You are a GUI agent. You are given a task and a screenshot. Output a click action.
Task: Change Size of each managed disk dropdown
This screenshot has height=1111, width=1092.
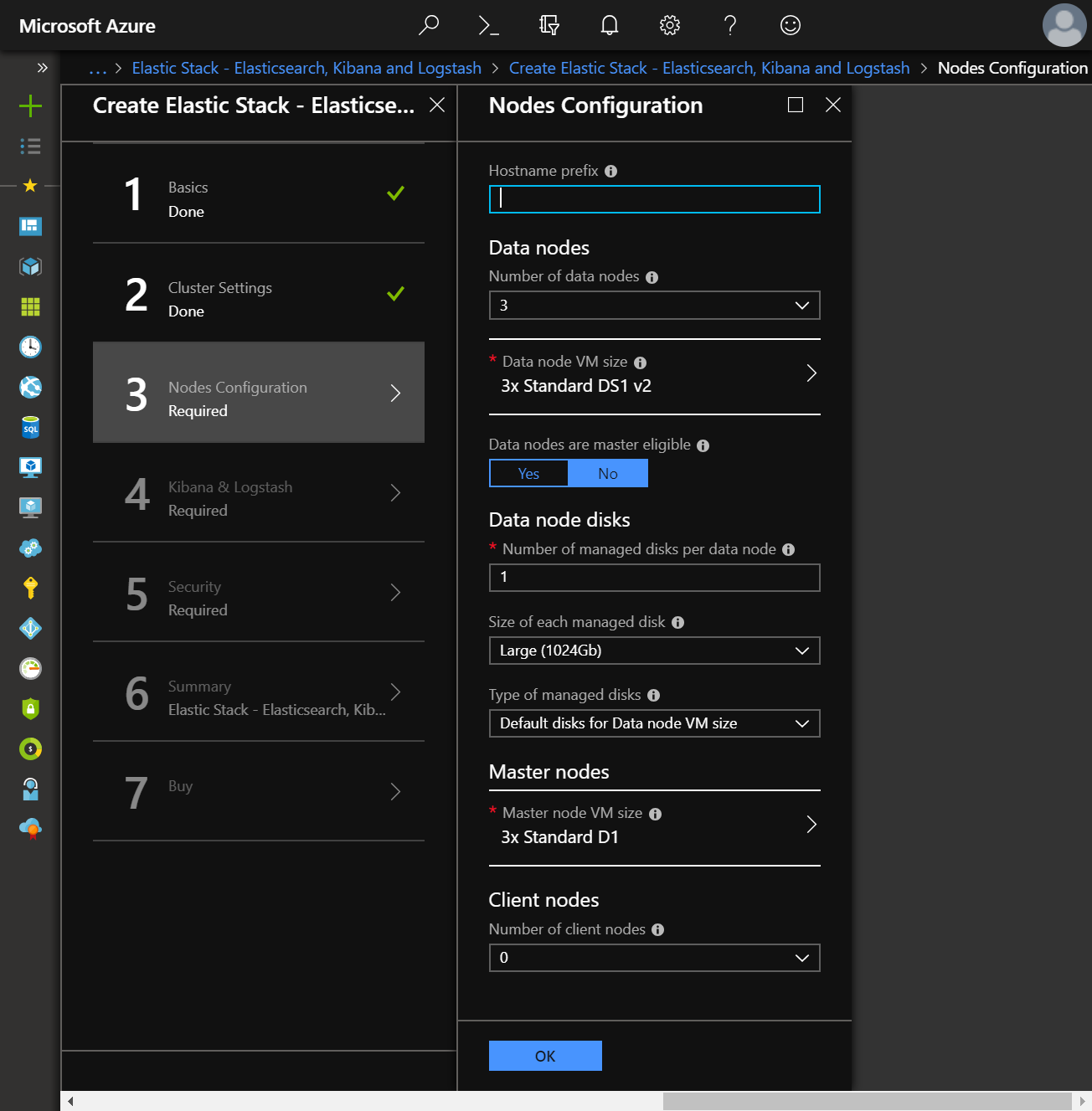click(x=654, y=651)
